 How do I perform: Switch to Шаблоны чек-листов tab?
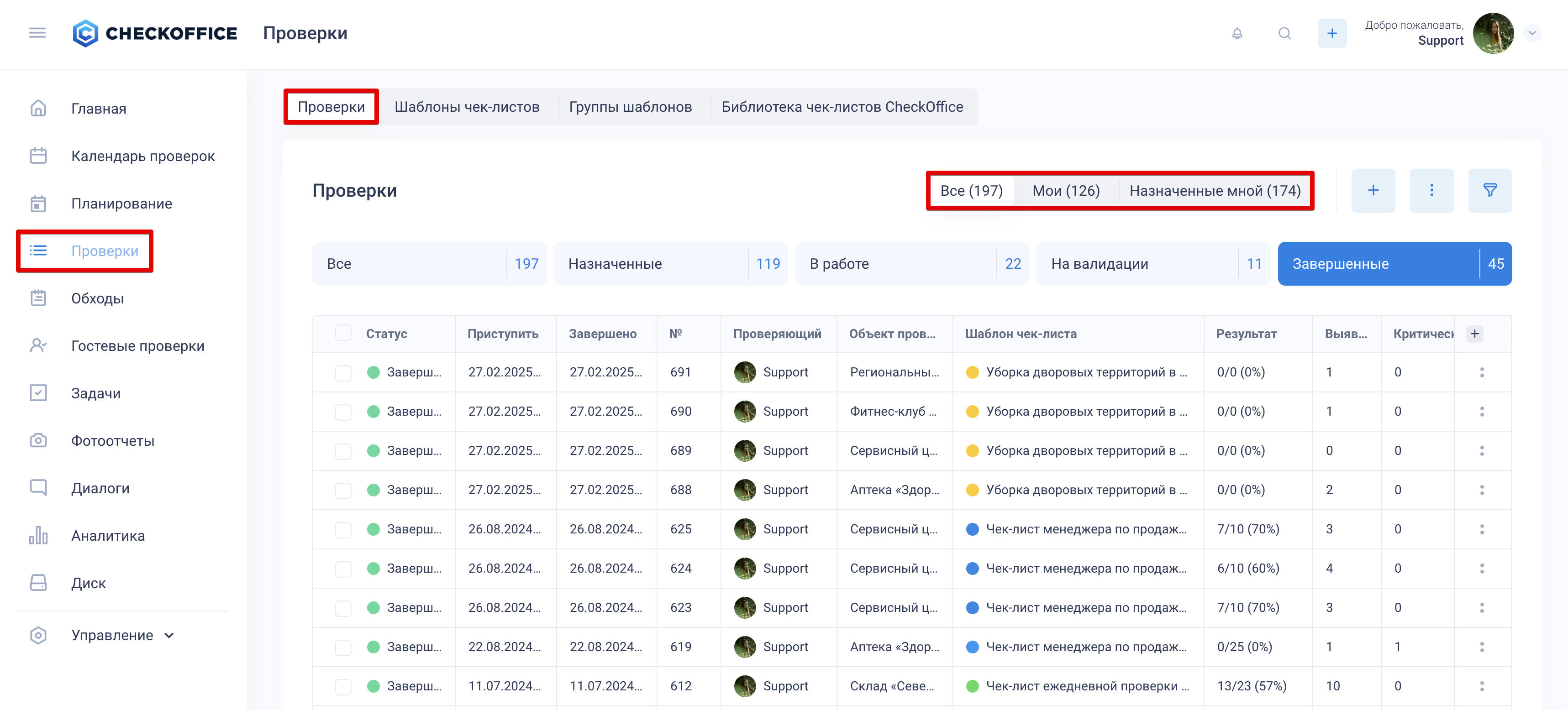pyautogui.click(x=467, y=107)
